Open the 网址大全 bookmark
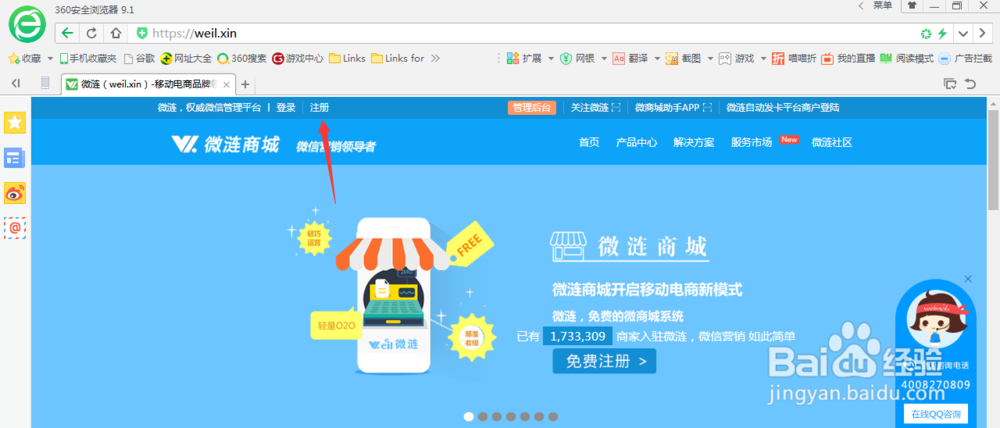This screenshot has width=1000, height=428. tap(186, 59)
